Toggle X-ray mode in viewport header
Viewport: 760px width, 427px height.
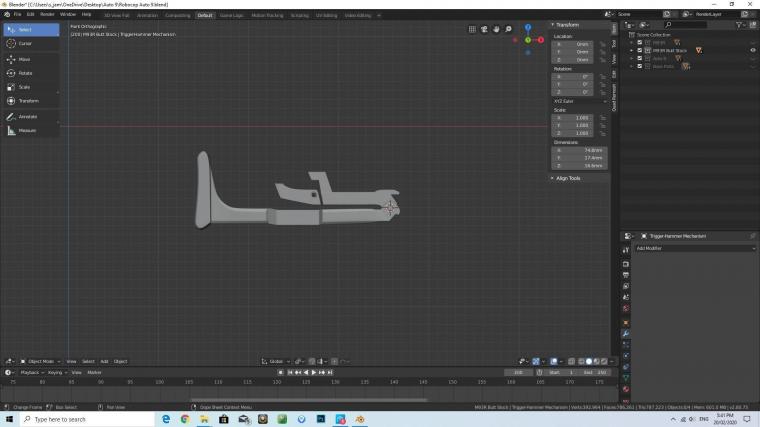click(571, 362)
